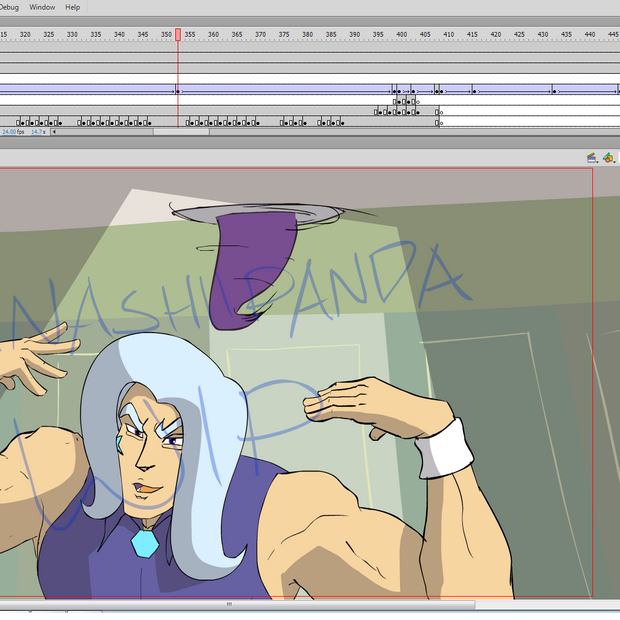Jump to frame 335 on the ruler
This screenshot has width=620, height=620.
tap(96, 34)
